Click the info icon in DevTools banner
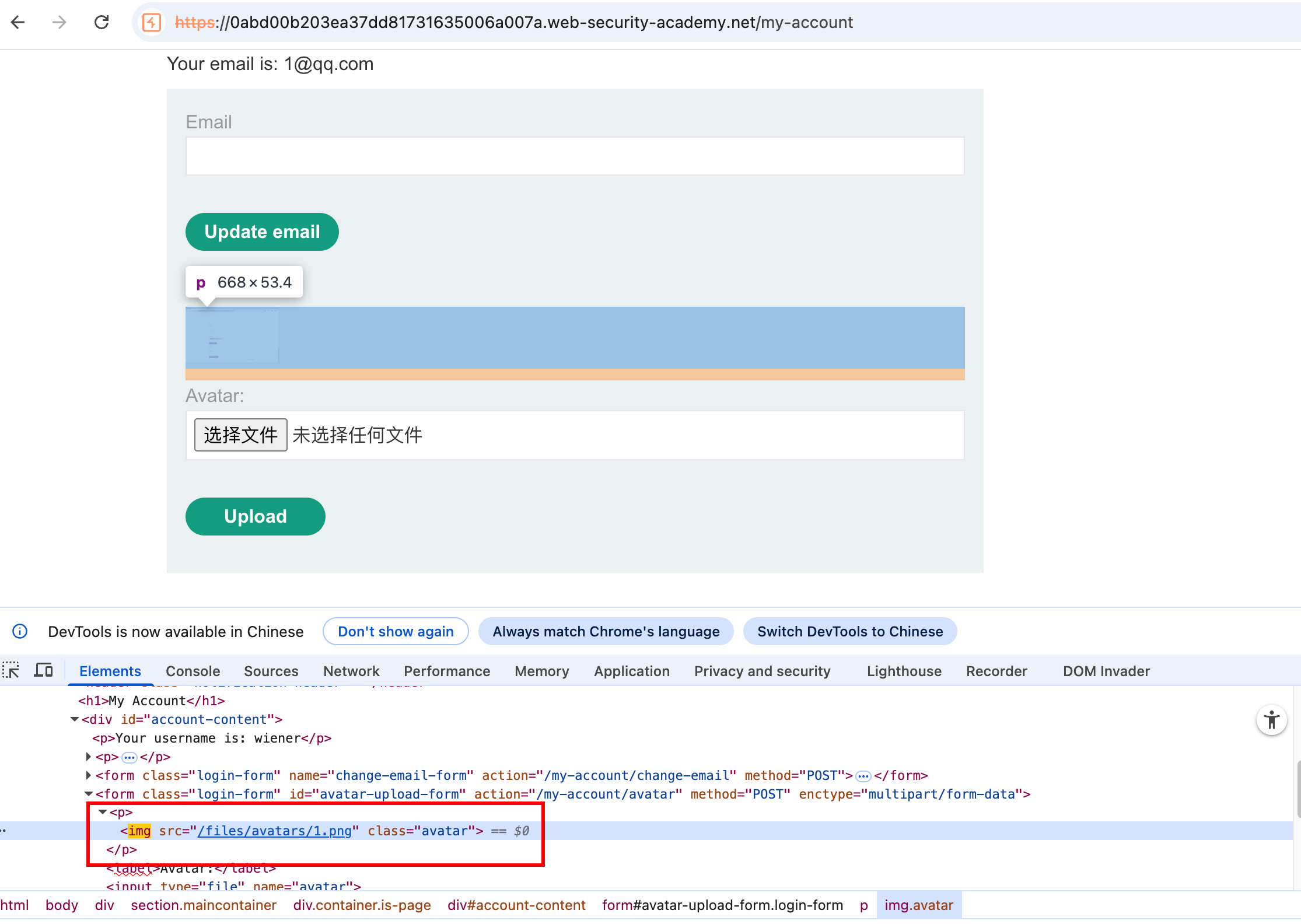 [20, 631]
